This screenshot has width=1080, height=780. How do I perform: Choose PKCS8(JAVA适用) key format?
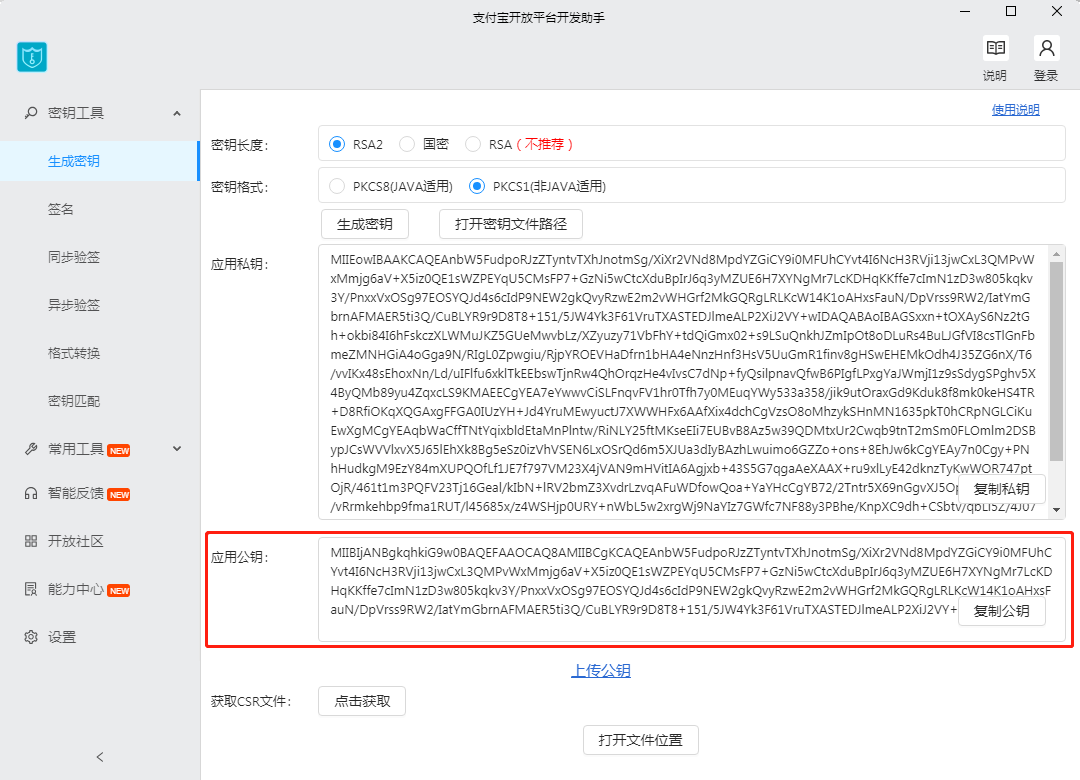(x=337, y=186)
